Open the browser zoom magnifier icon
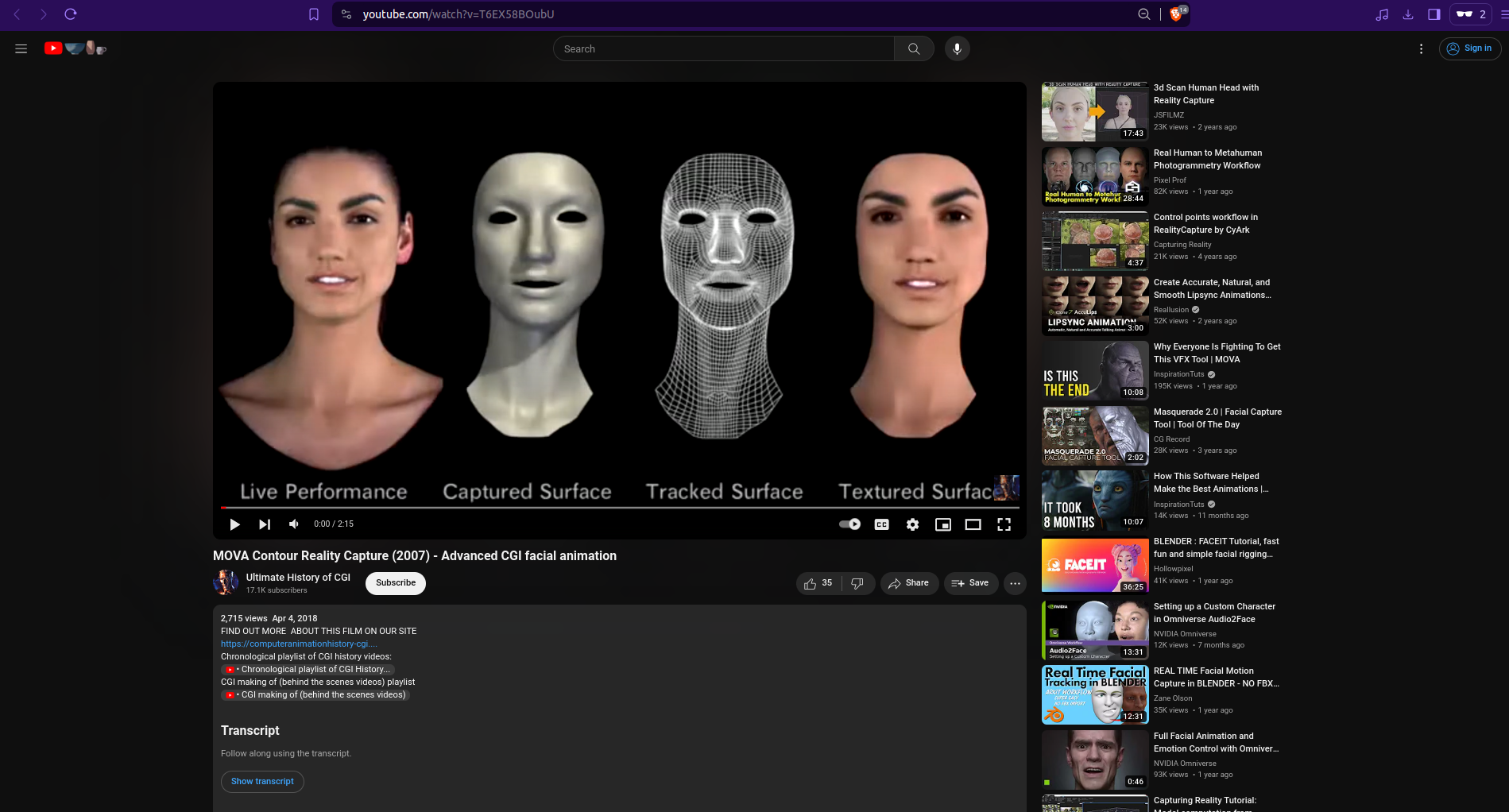Screen dimensions: 1509x812 (1143, 14)
